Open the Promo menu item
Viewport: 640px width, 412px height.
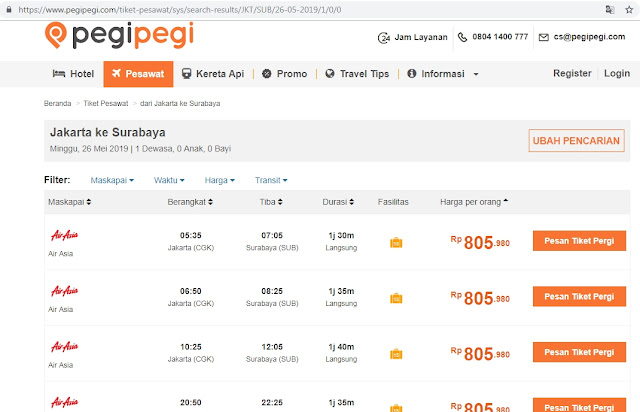tap(284, 74)
